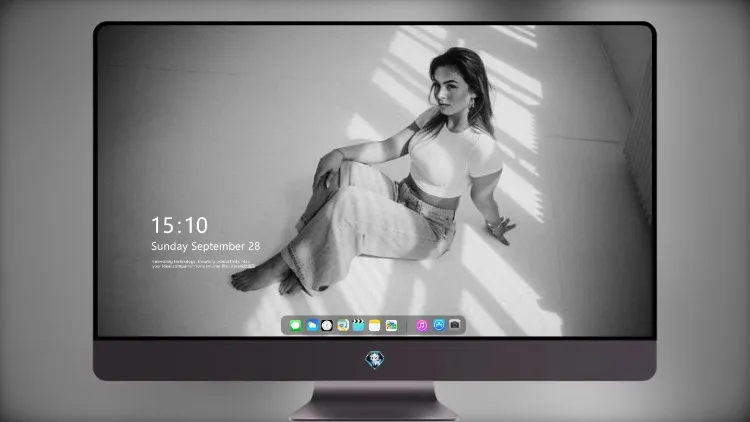Click the Sunday September 28 date text
Viewport: 750px width, 422px height.
(206, 246)
